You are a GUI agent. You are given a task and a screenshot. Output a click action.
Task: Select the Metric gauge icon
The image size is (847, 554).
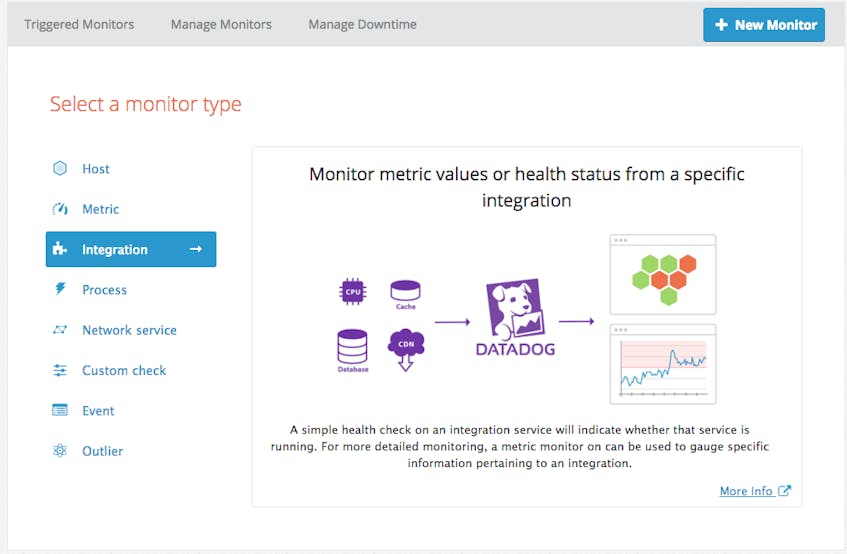pos(60,209)
